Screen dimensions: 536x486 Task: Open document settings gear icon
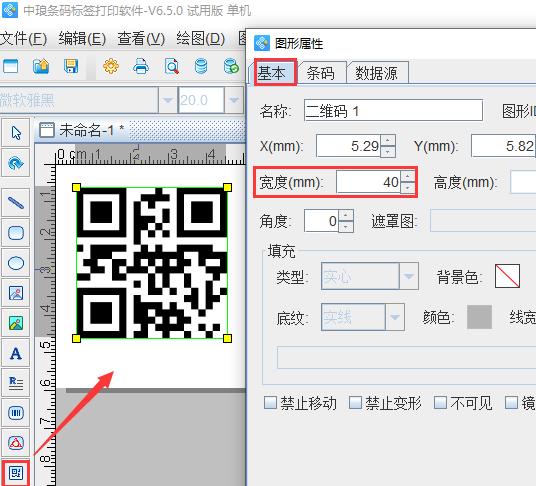pyautogui.click(x=111, y=66)
